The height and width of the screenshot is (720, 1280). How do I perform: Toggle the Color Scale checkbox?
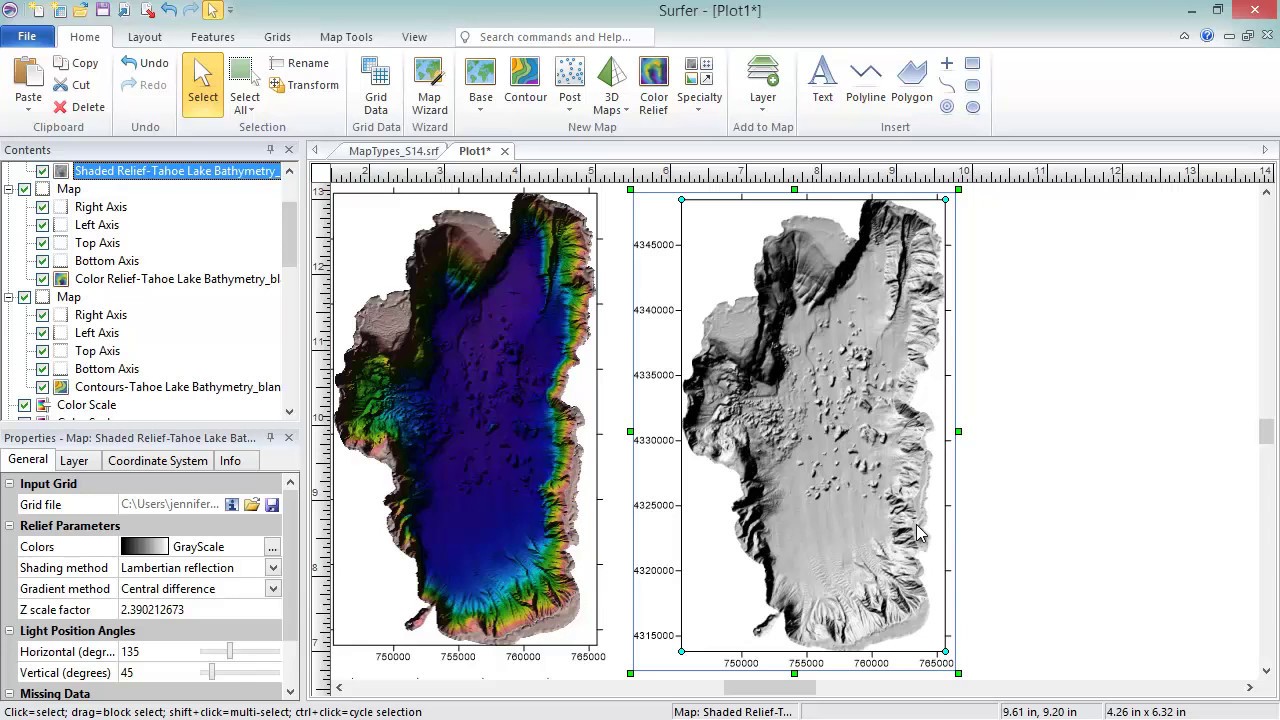pos(24,405)
